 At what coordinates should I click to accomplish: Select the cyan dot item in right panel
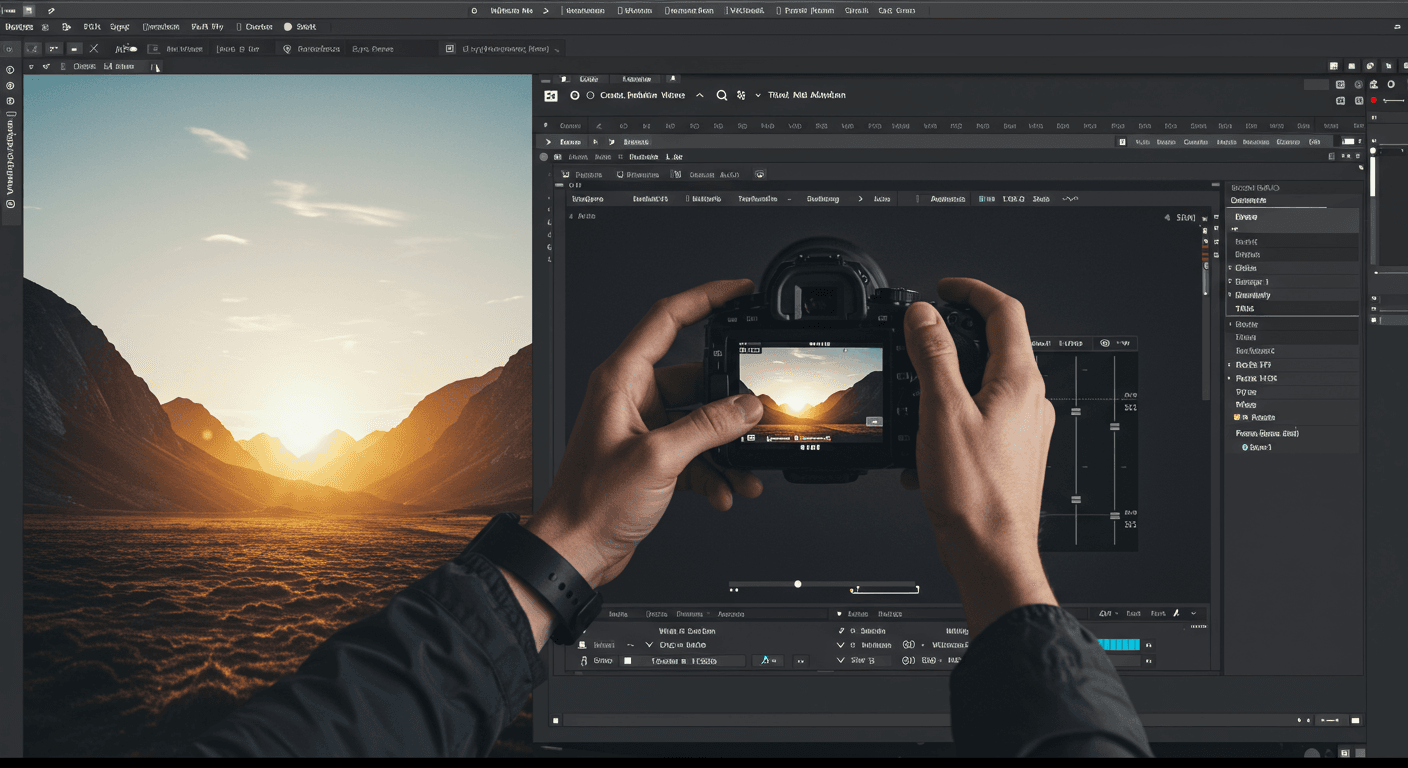(x=1245, y=447)
